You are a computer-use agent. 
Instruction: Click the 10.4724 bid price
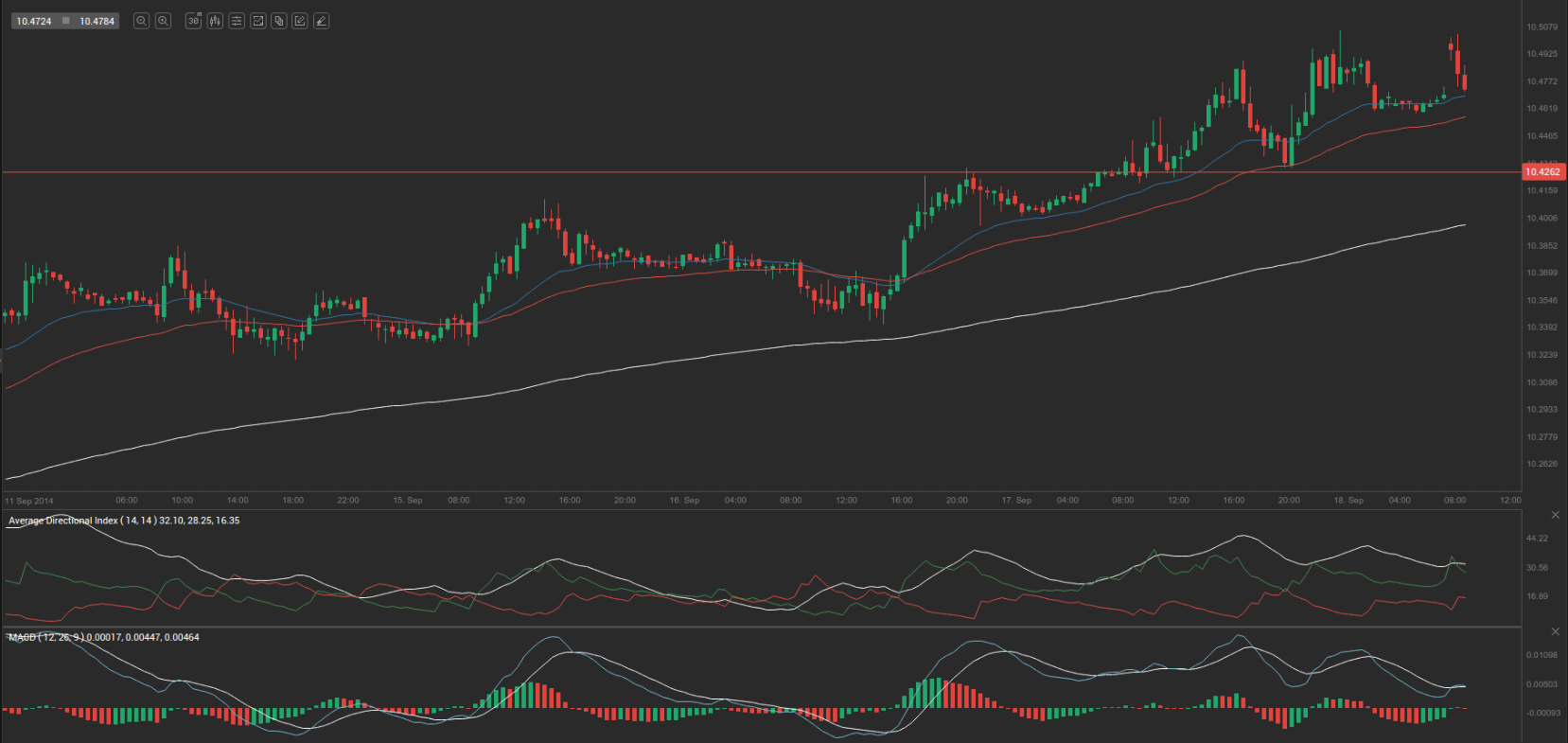[x=34, y=21]
